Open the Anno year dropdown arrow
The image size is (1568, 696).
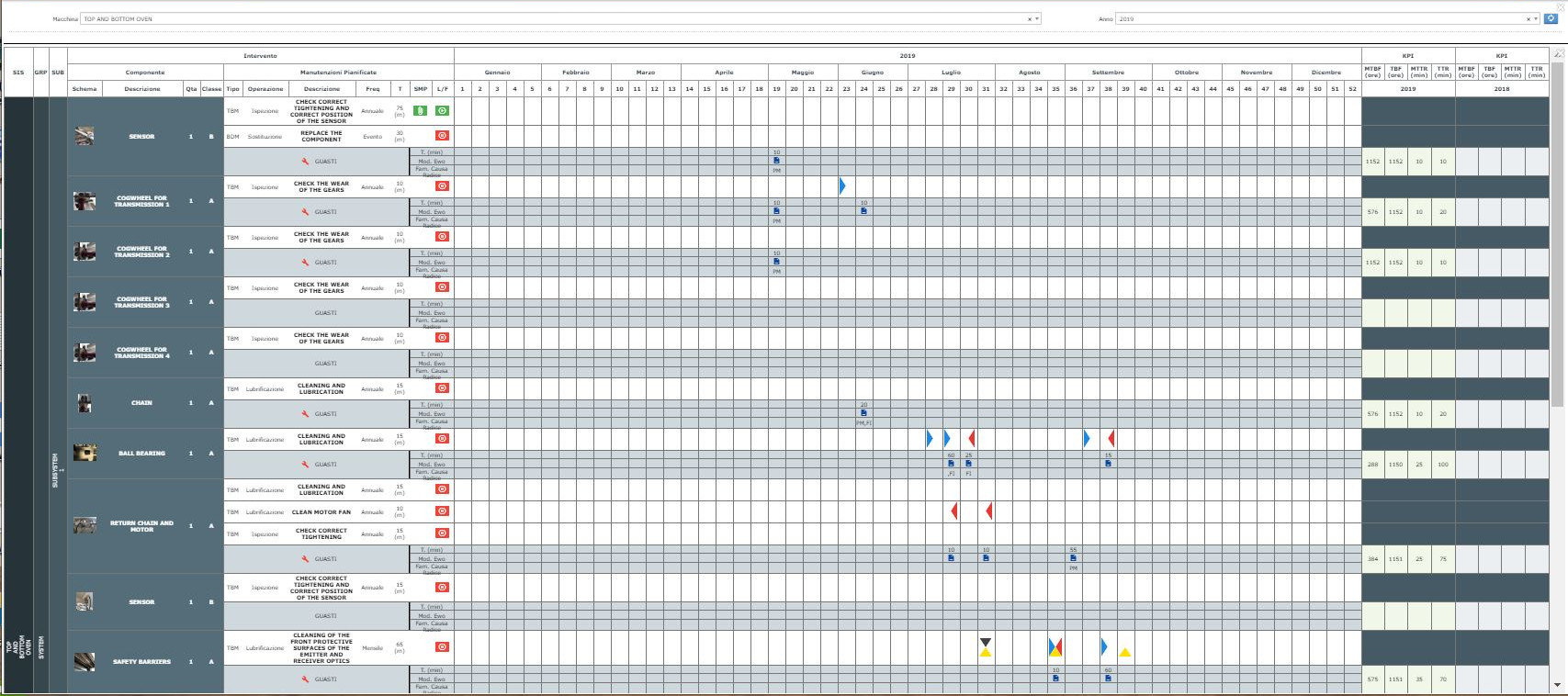pyautogui.click(x=1535, y=18)
